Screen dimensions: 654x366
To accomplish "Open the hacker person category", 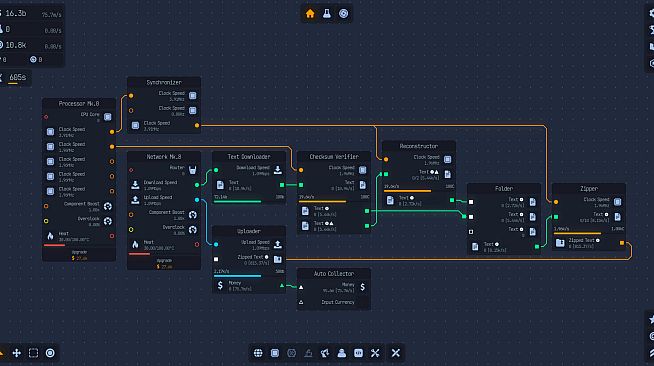I will tap(342, 353).
